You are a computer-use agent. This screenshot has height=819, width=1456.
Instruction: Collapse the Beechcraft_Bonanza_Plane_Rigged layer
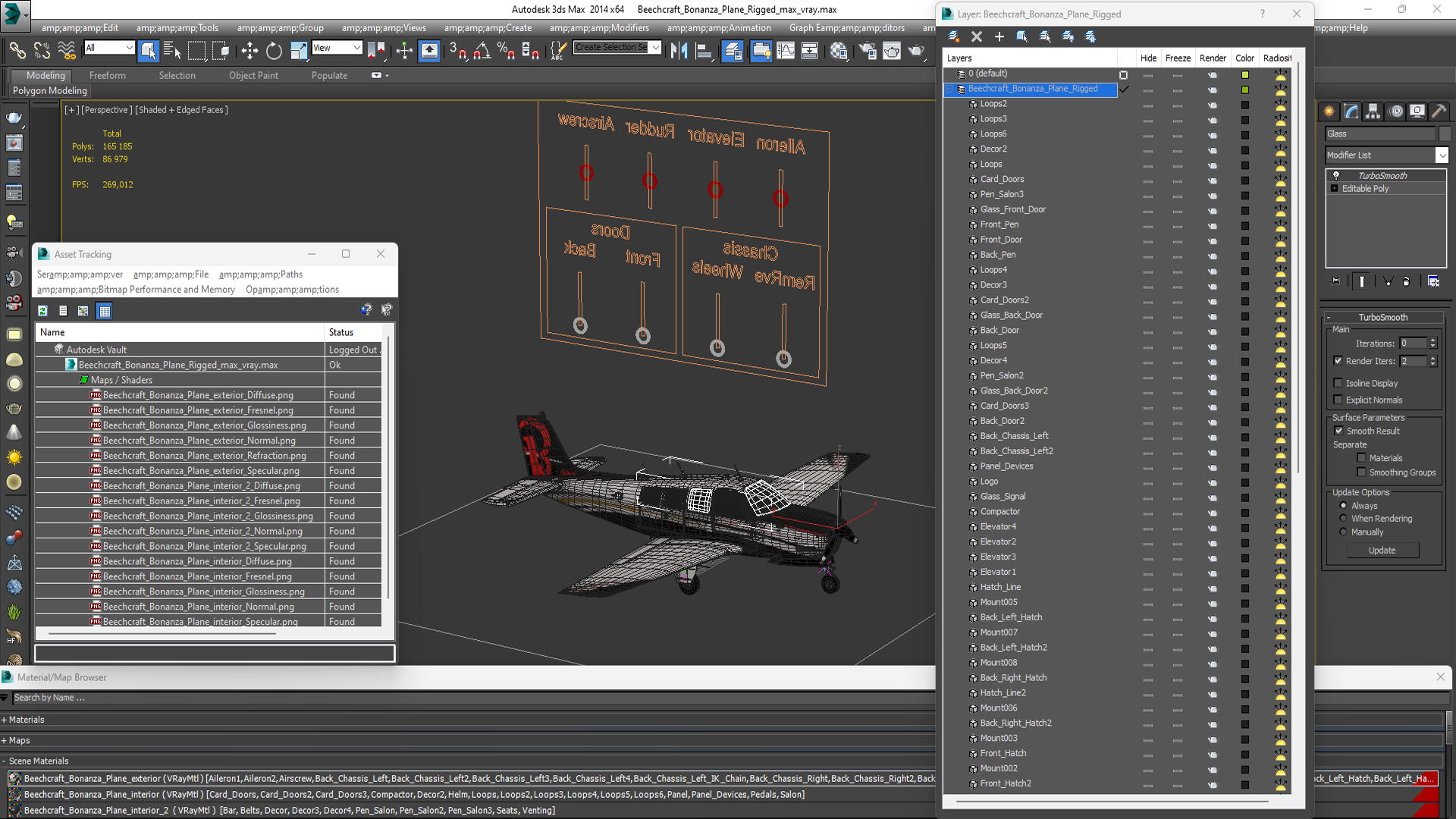(x=949, y=89)
